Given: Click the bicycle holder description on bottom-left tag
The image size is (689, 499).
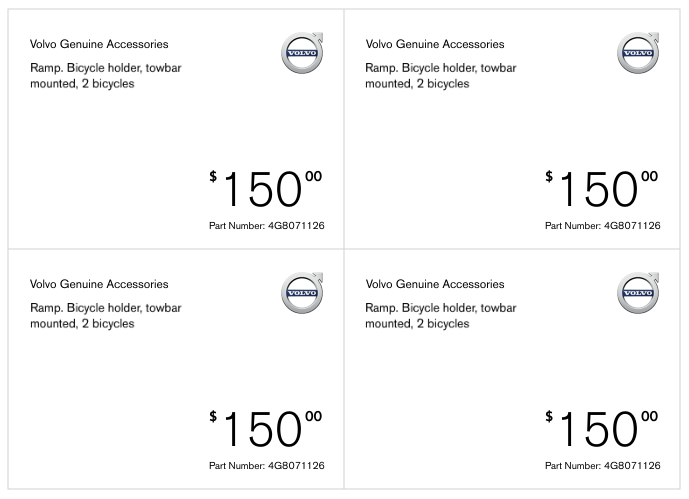Looking at the screenshot, I should point(105,316).
